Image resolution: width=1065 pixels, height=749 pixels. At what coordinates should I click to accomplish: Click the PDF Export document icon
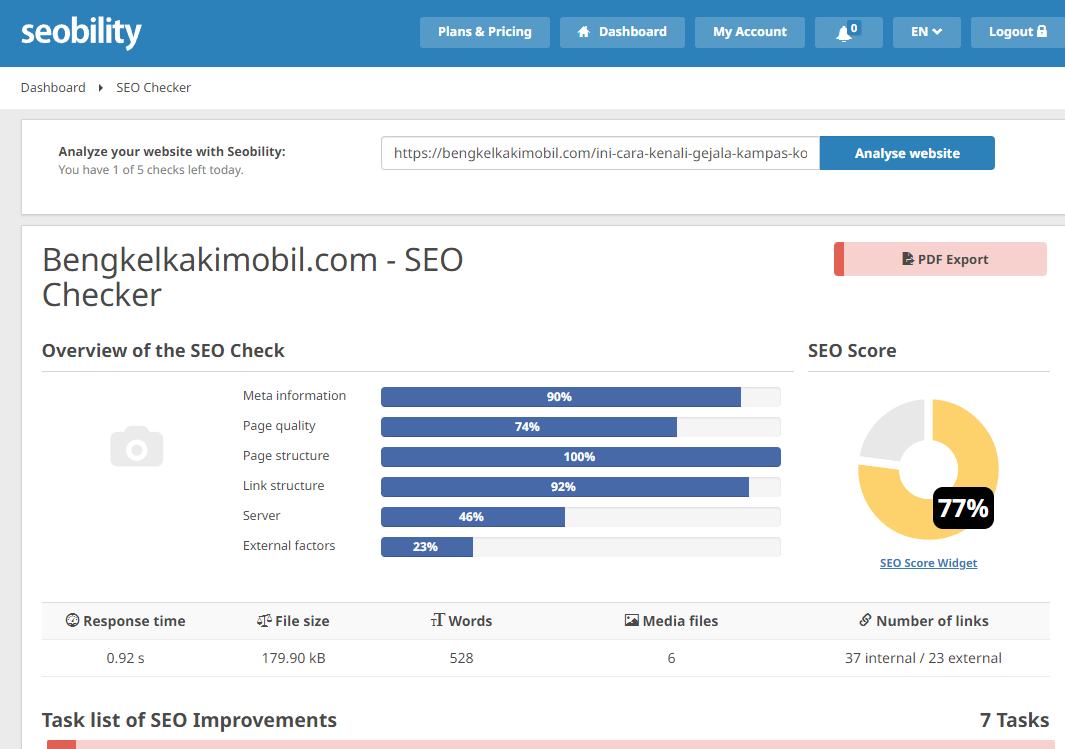(x=907, y=259)
